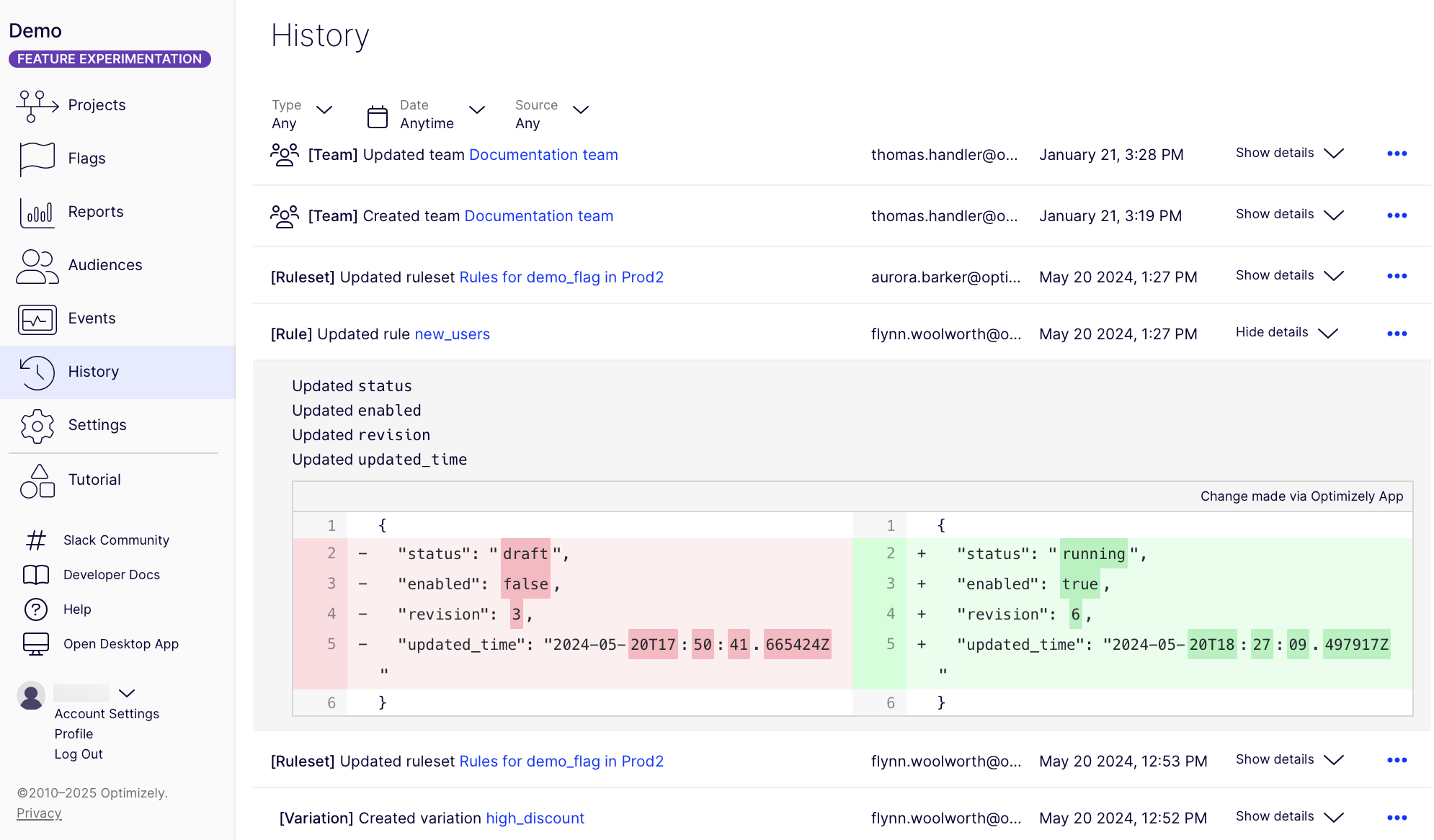Click the Log Out link
Image resolution: width=1434 pixels, height=840 pixels.
point(79,754)
